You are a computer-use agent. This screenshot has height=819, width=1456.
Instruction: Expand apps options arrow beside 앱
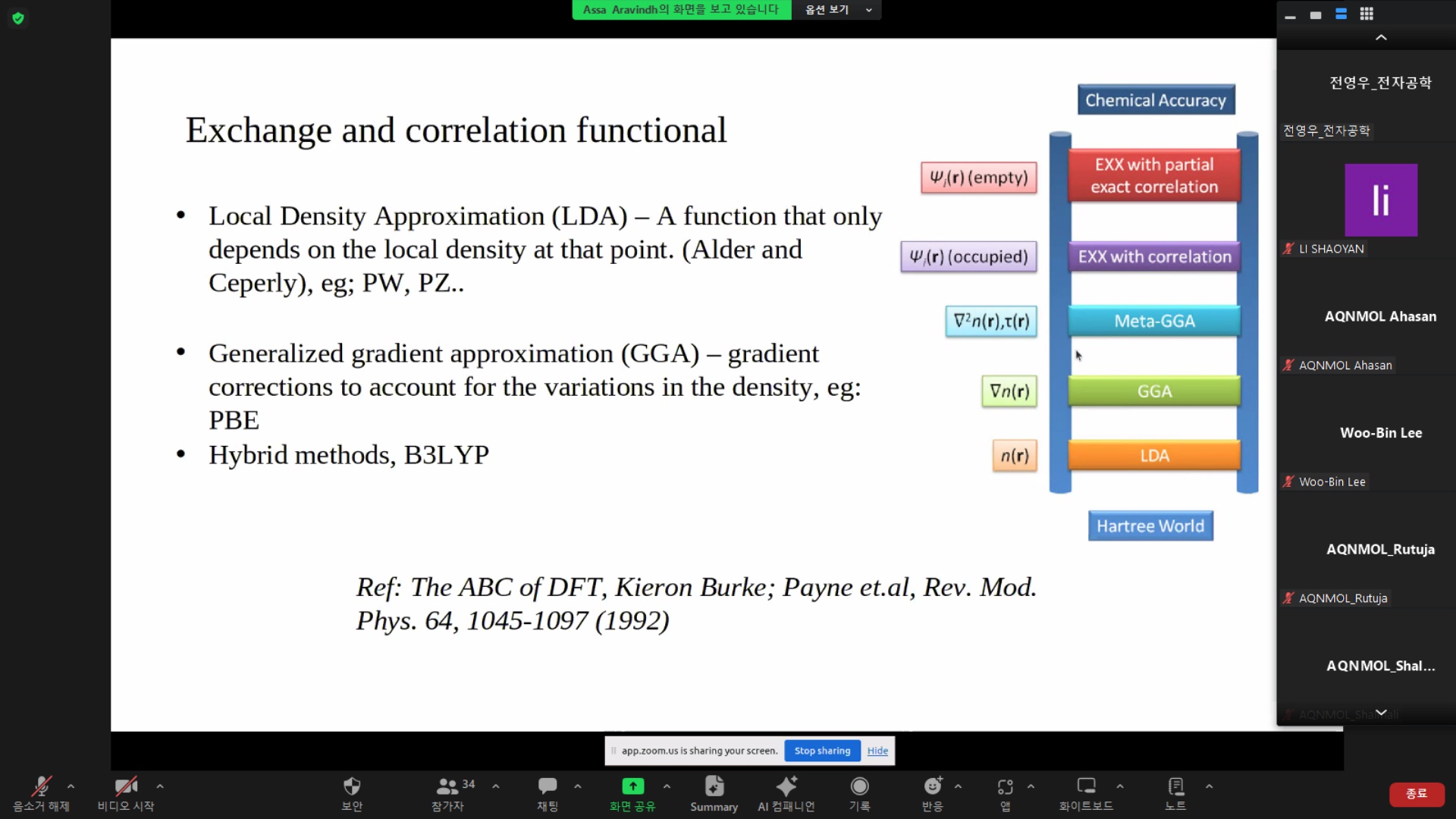pyautogui.click(x=1031, y=786)
